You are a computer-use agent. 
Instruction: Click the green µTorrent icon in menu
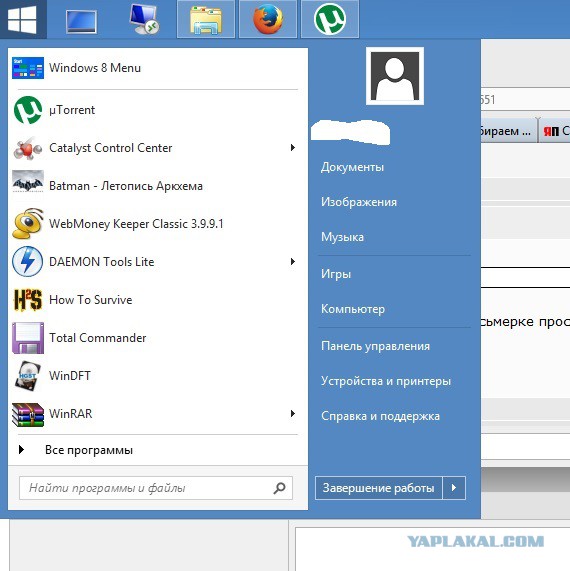point(28,110)
